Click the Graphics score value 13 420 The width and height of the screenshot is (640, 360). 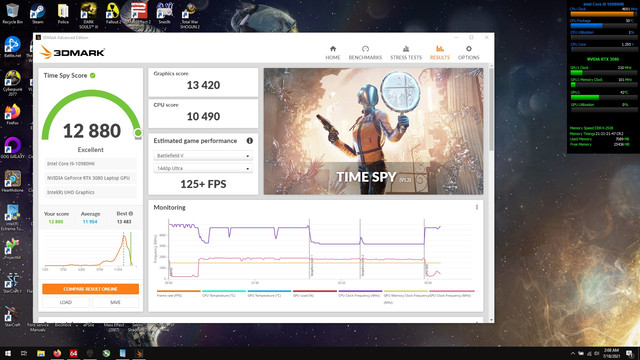point(203,85)
